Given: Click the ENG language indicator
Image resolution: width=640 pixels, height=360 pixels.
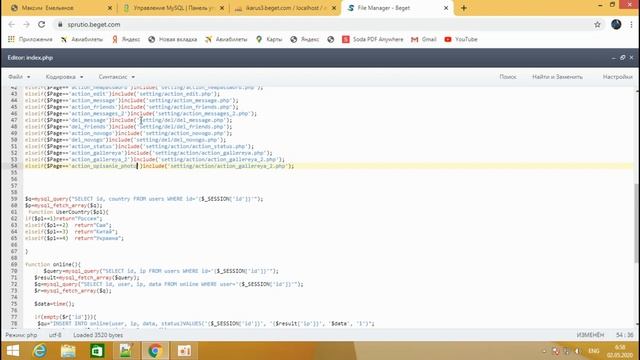Looking at the screenshot, I should [594, 351].
